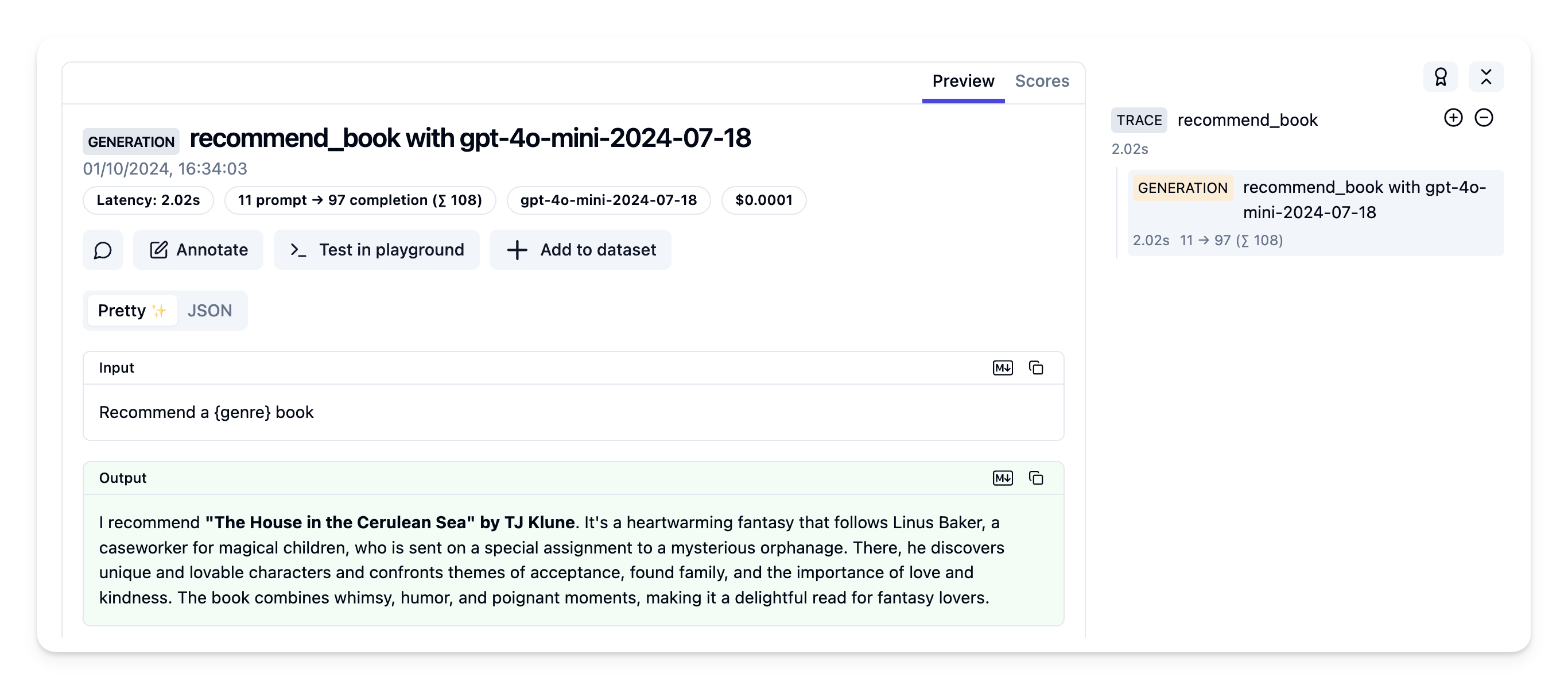
Task: Copy the Input content
Action: [x=1035, y=368]
